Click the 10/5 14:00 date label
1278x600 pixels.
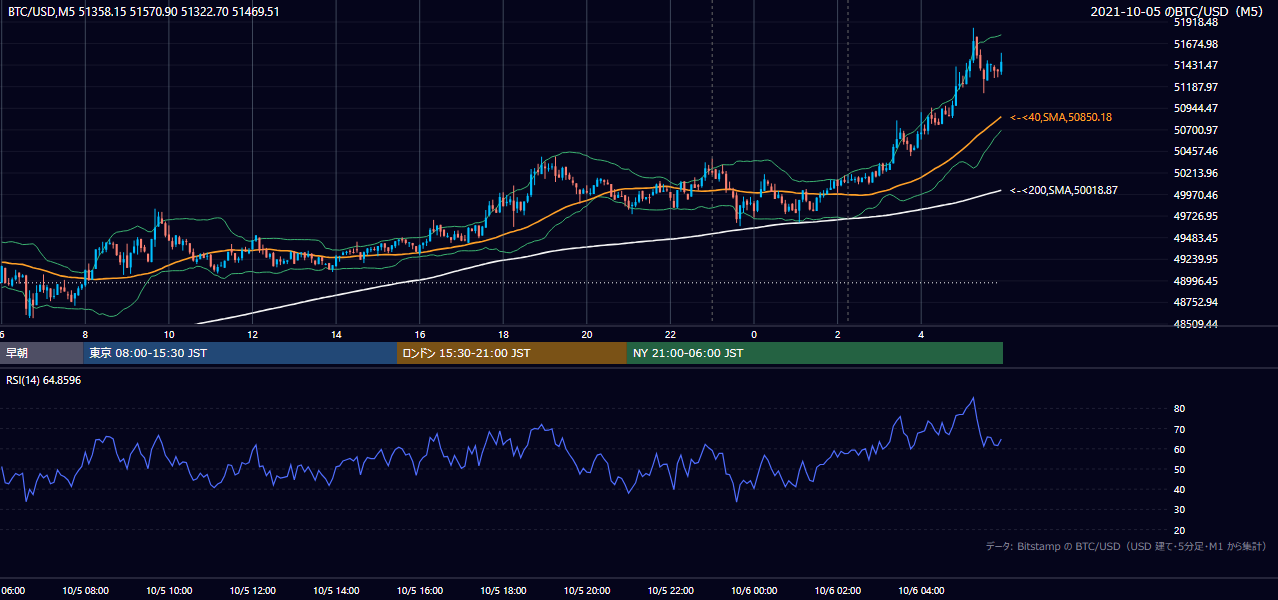tap(336, 590)
